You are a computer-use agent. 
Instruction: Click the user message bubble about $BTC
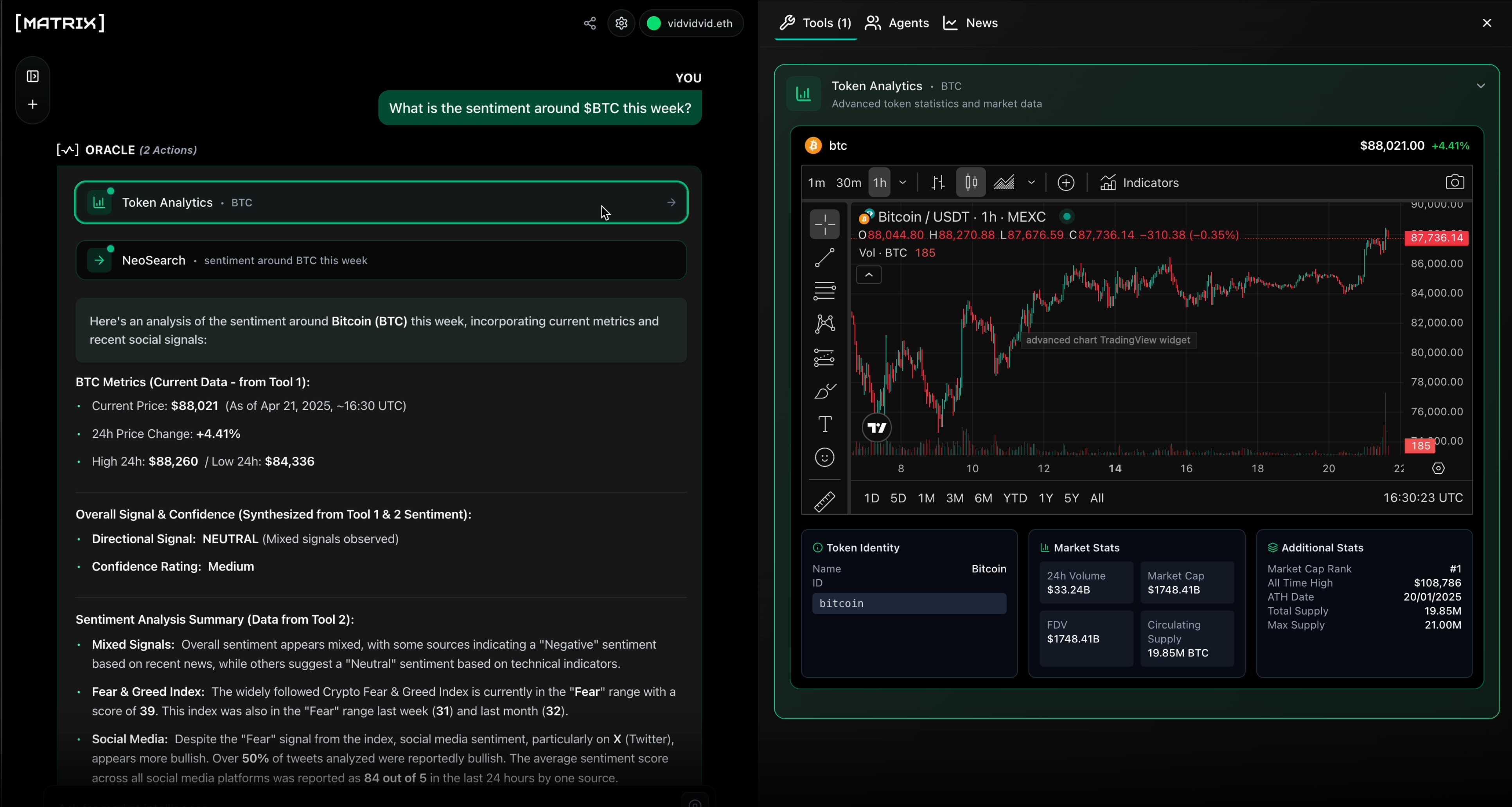540,108
